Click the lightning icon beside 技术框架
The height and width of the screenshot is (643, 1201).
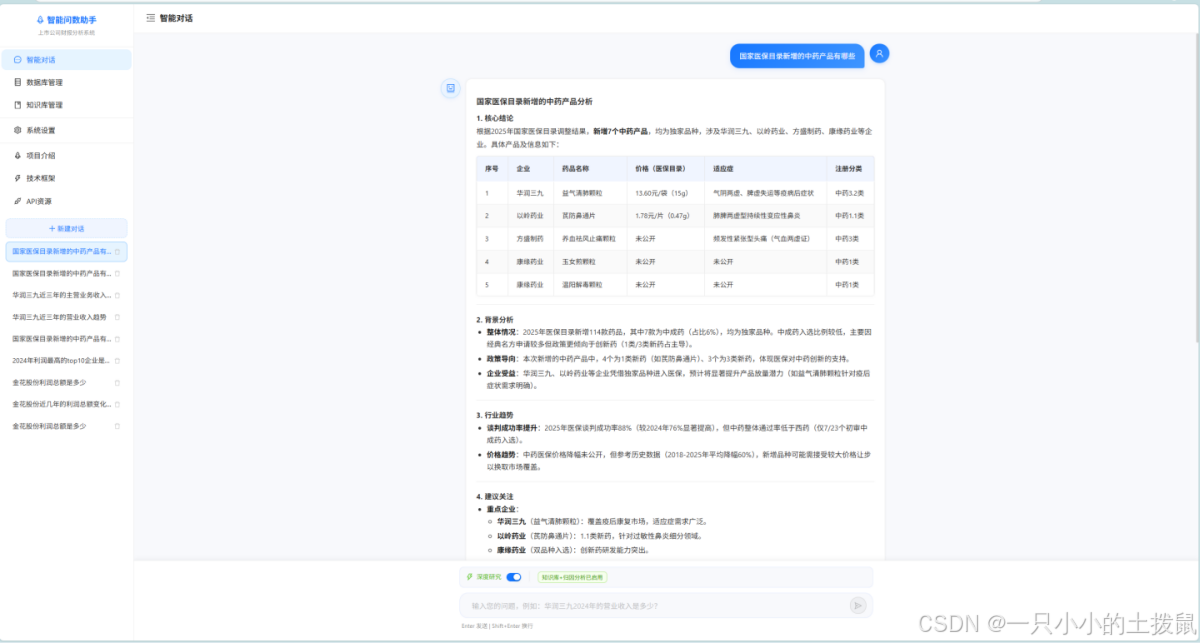pyautogui.click(x=17, y=177)
